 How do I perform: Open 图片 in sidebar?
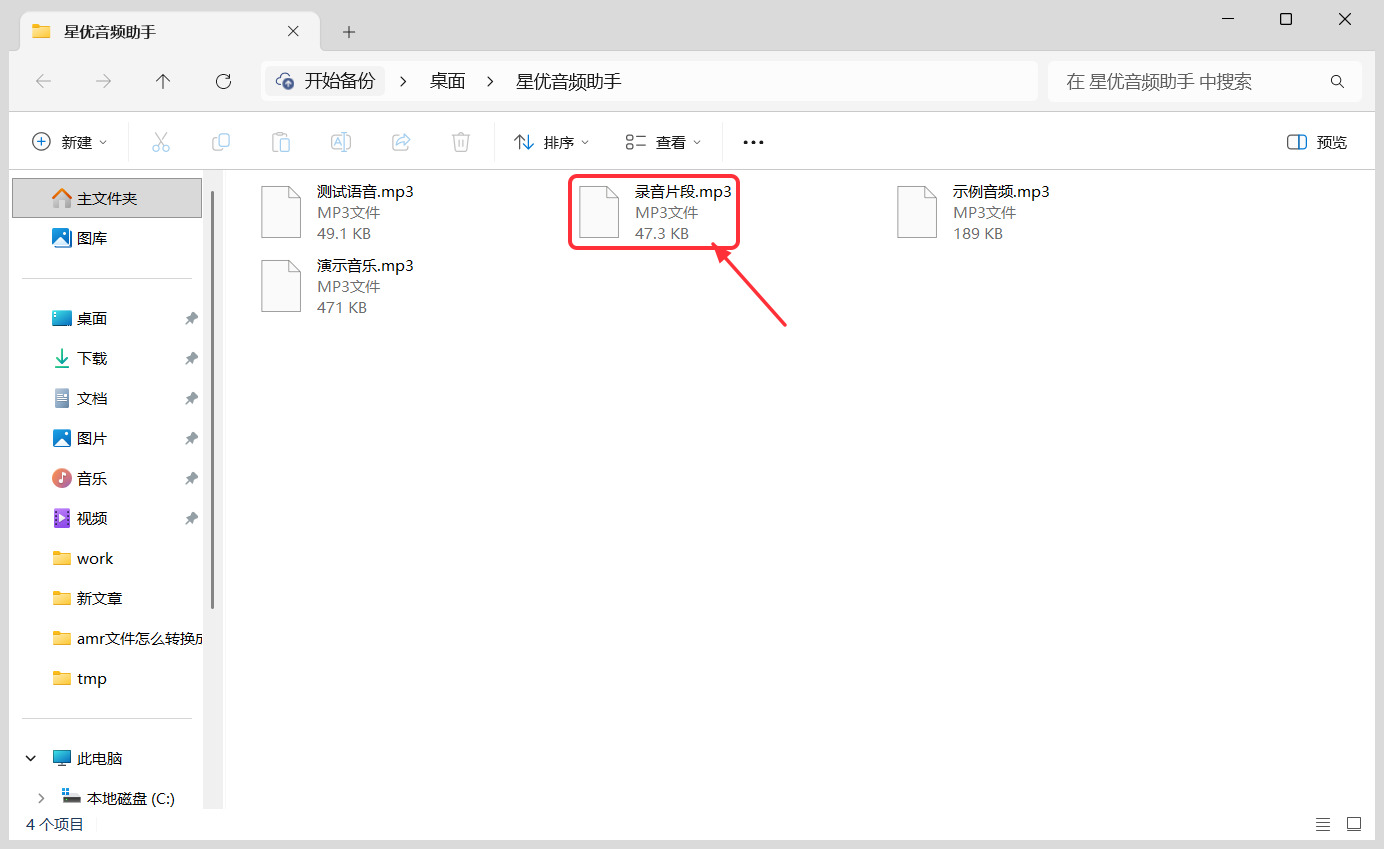[x=92, y=438]
